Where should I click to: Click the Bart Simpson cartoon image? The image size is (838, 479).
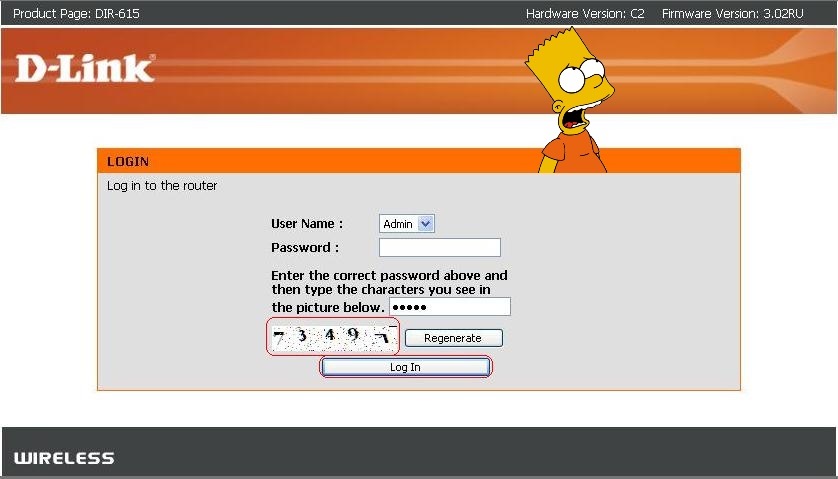point(571,101)
